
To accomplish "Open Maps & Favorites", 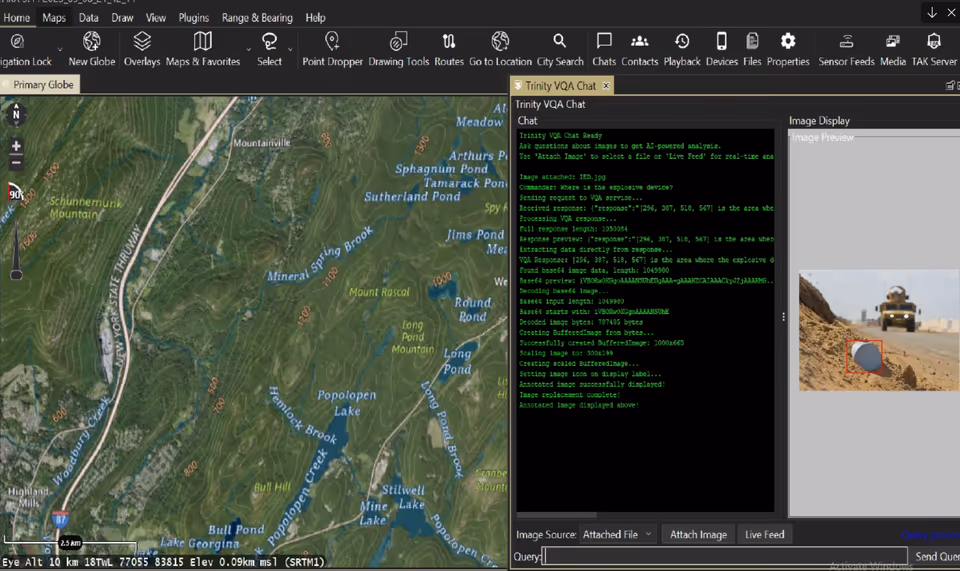I will tap(203, 49).
